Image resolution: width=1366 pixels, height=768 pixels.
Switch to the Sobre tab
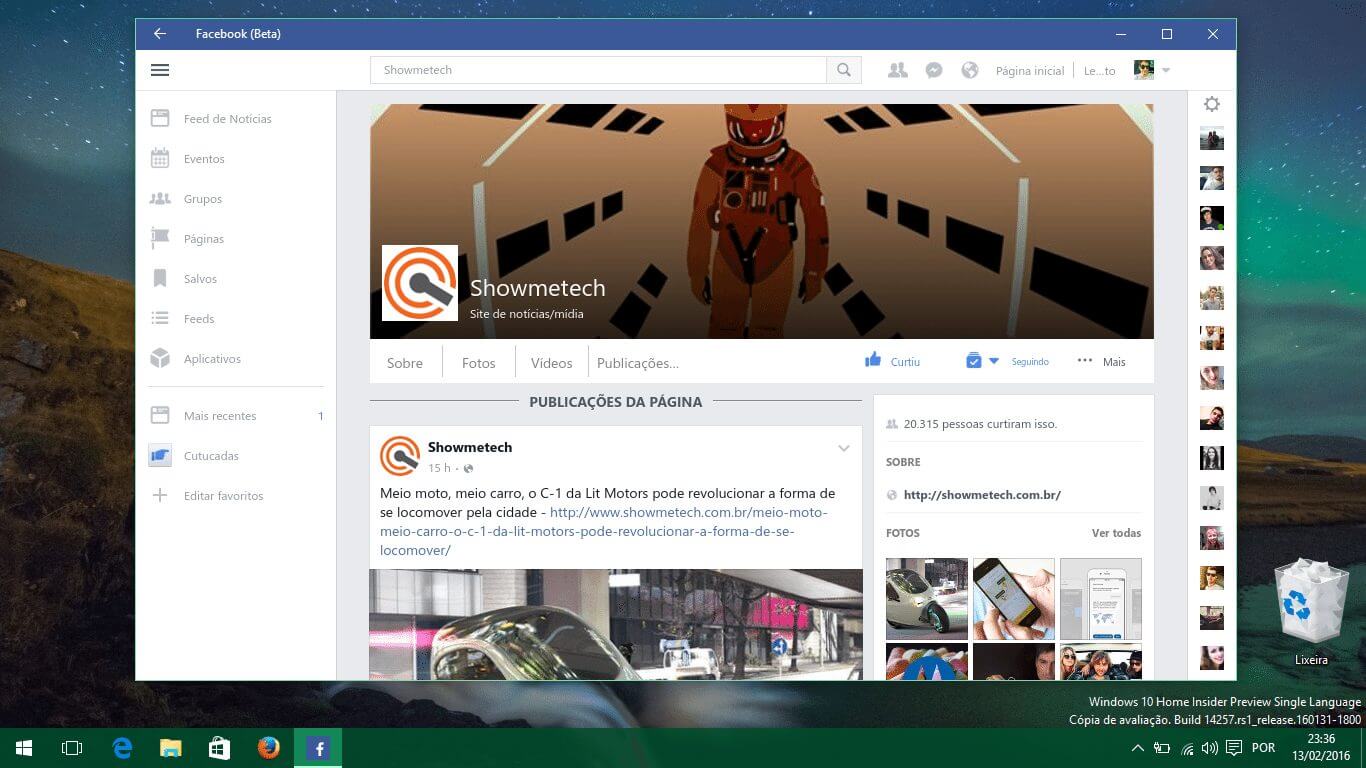click(x=405, y=363)
